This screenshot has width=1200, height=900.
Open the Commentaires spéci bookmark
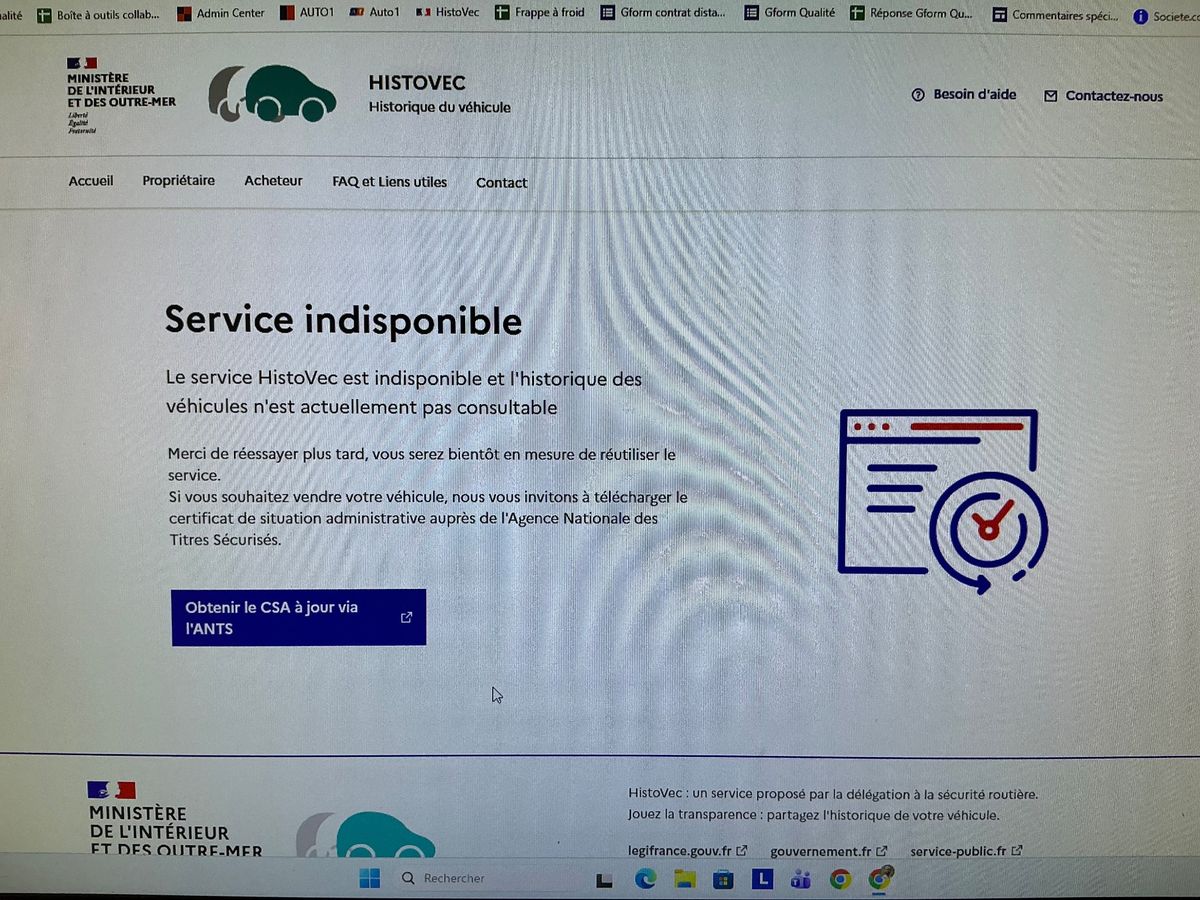1055,15
